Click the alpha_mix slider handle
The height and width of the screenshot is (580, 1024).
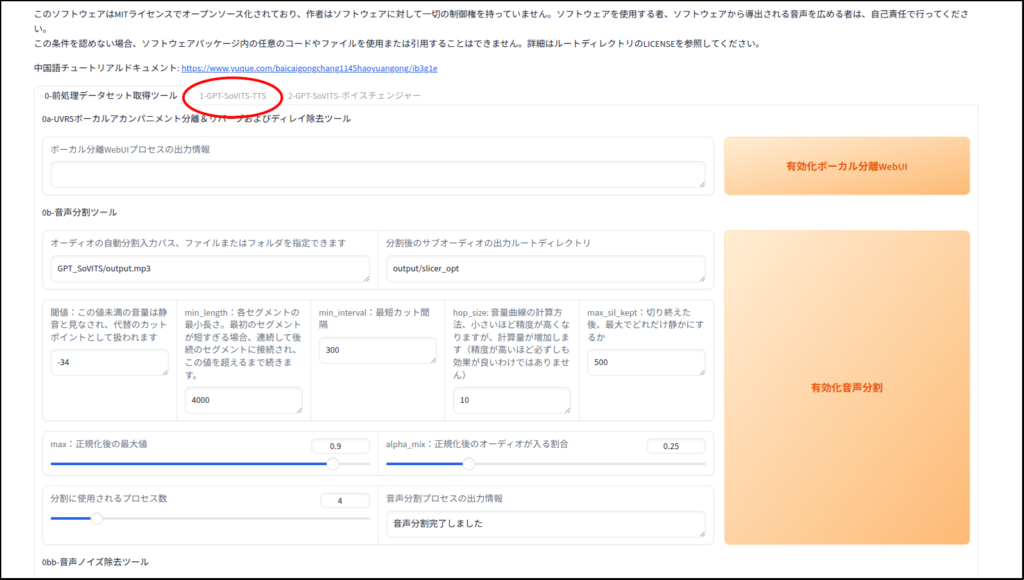(x=468, y=464)
